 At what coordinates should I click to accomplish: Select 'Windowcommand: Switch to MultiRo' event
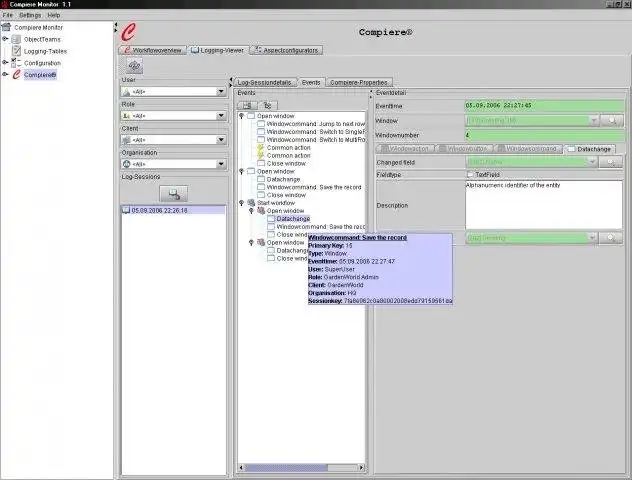[x=316, y=140]
